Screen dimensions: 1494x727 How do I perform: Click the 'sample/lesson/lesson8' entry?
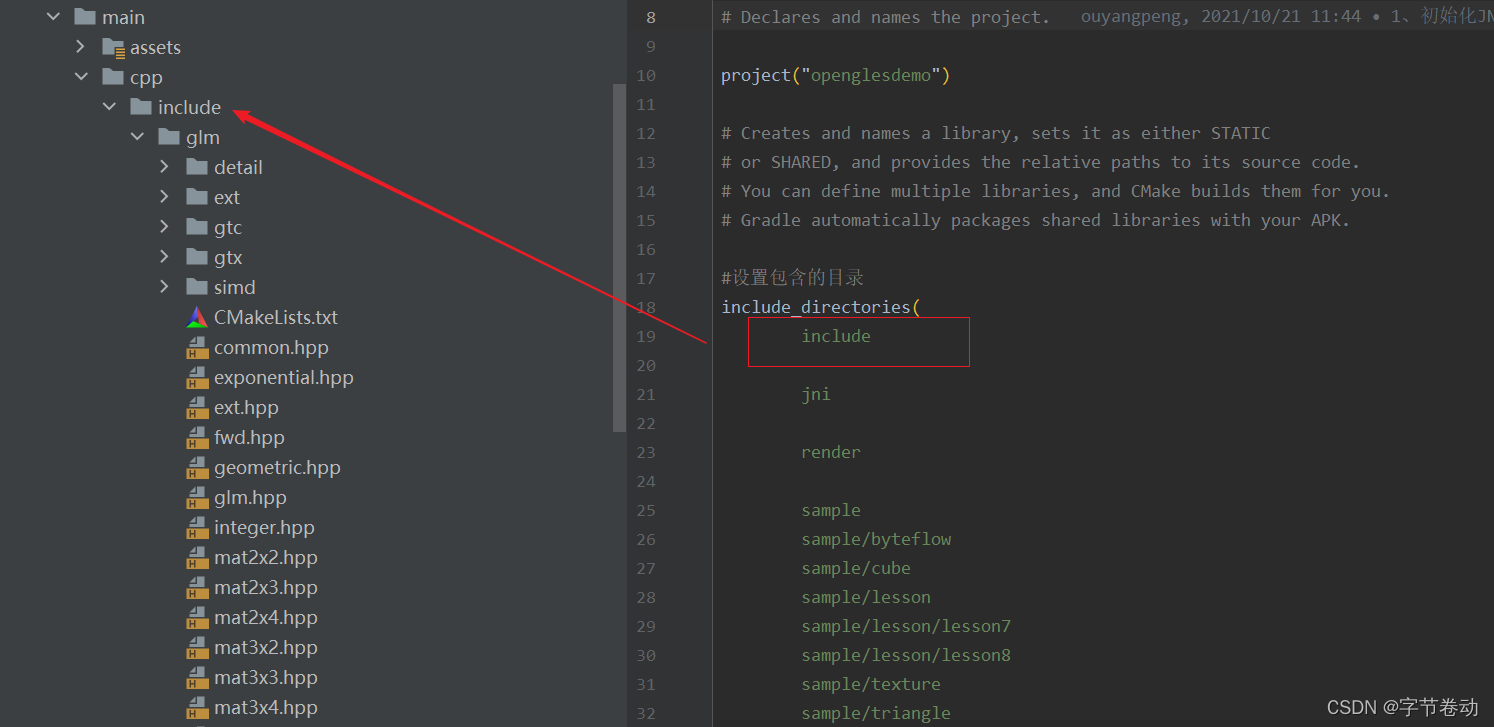point(906,655)
